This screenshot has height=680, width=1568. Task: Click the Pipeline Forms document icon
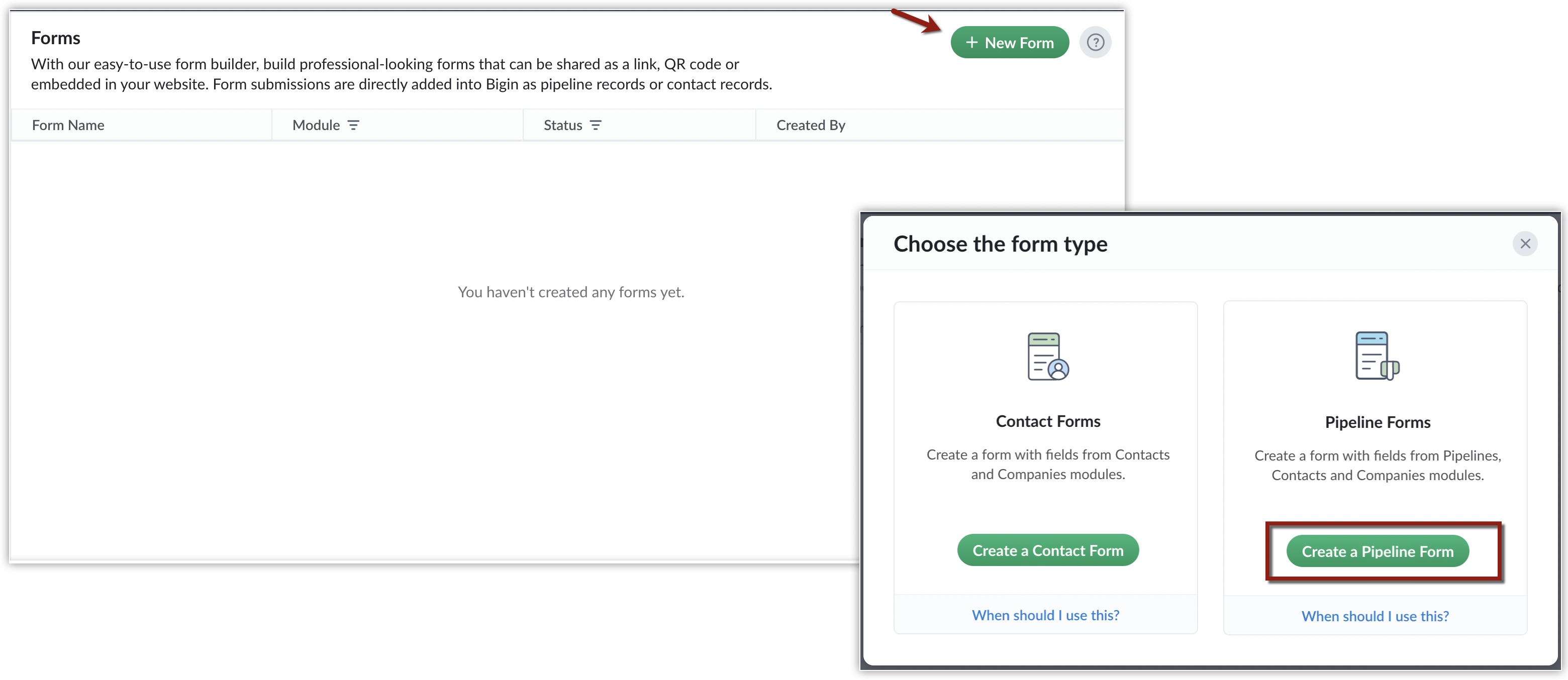tap(1377, 357)
